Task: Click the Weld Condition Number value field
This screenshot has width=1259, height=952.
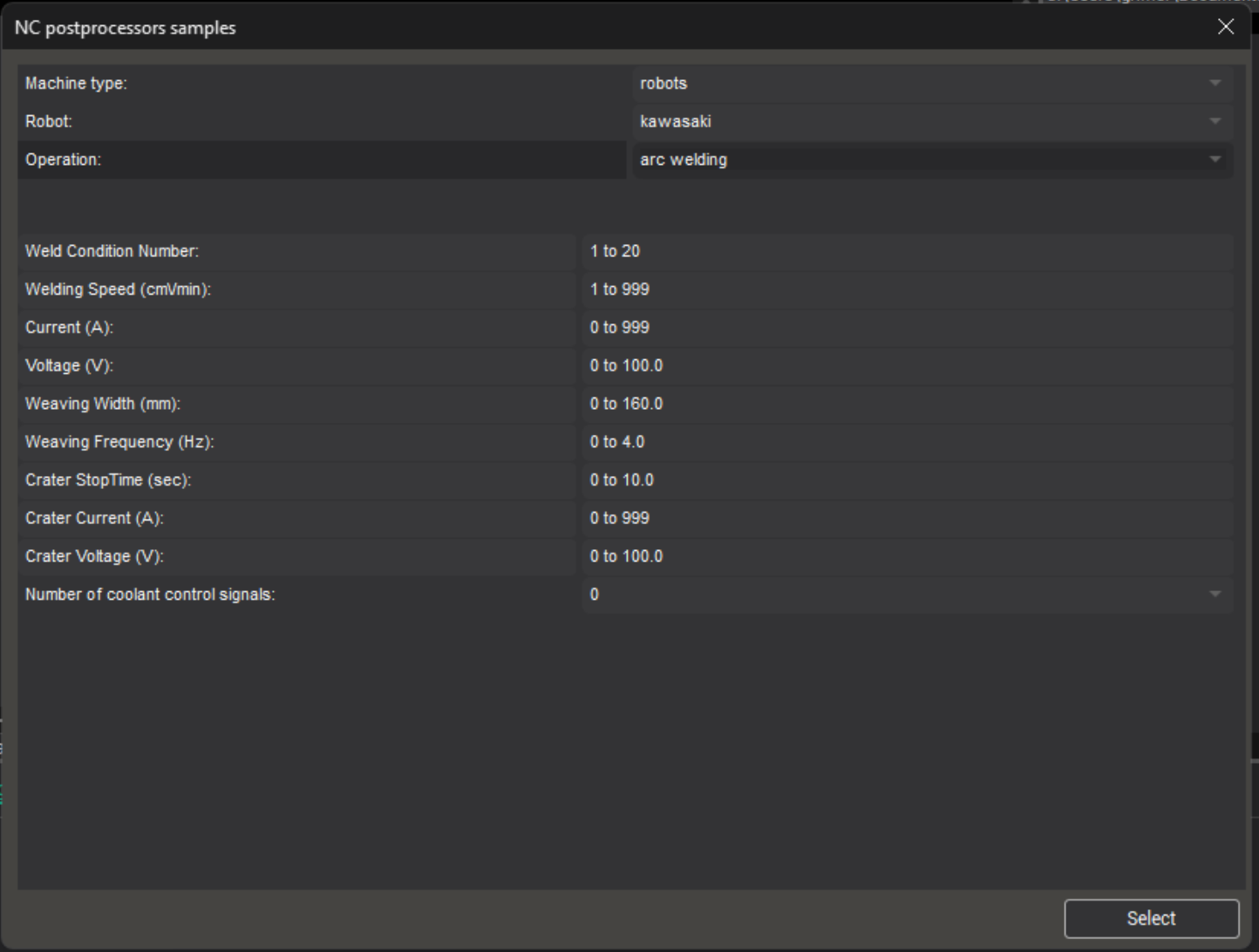Action: (x=907, y=251)
